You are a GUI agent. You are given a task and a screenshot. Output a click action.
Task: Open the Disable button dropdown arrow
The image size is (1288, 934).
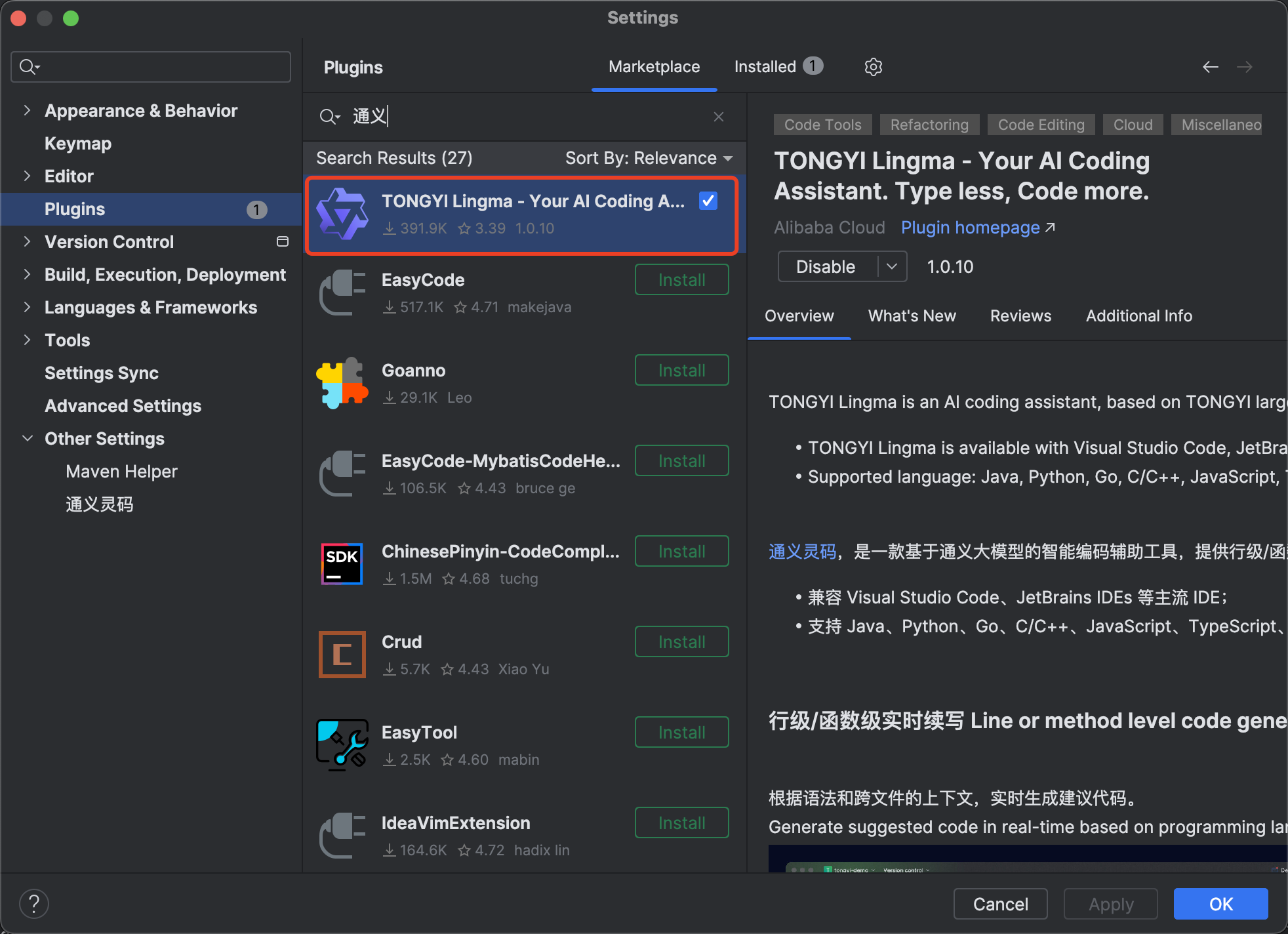coord(892,266)
